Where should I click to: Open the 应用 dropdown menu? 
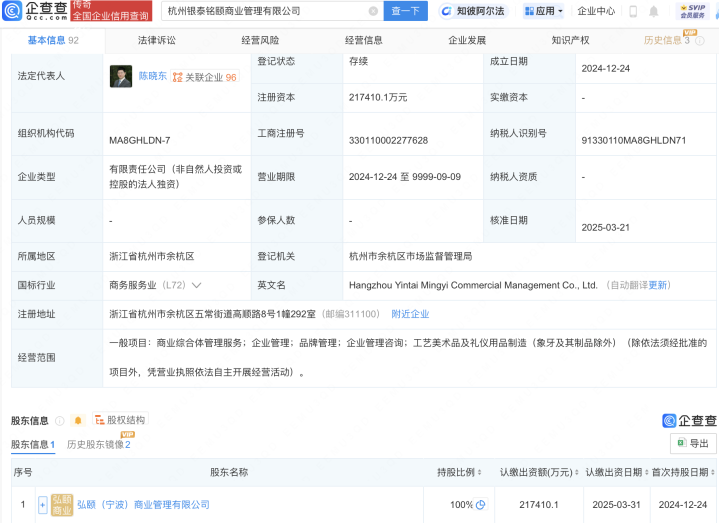[x=543, y=11]
